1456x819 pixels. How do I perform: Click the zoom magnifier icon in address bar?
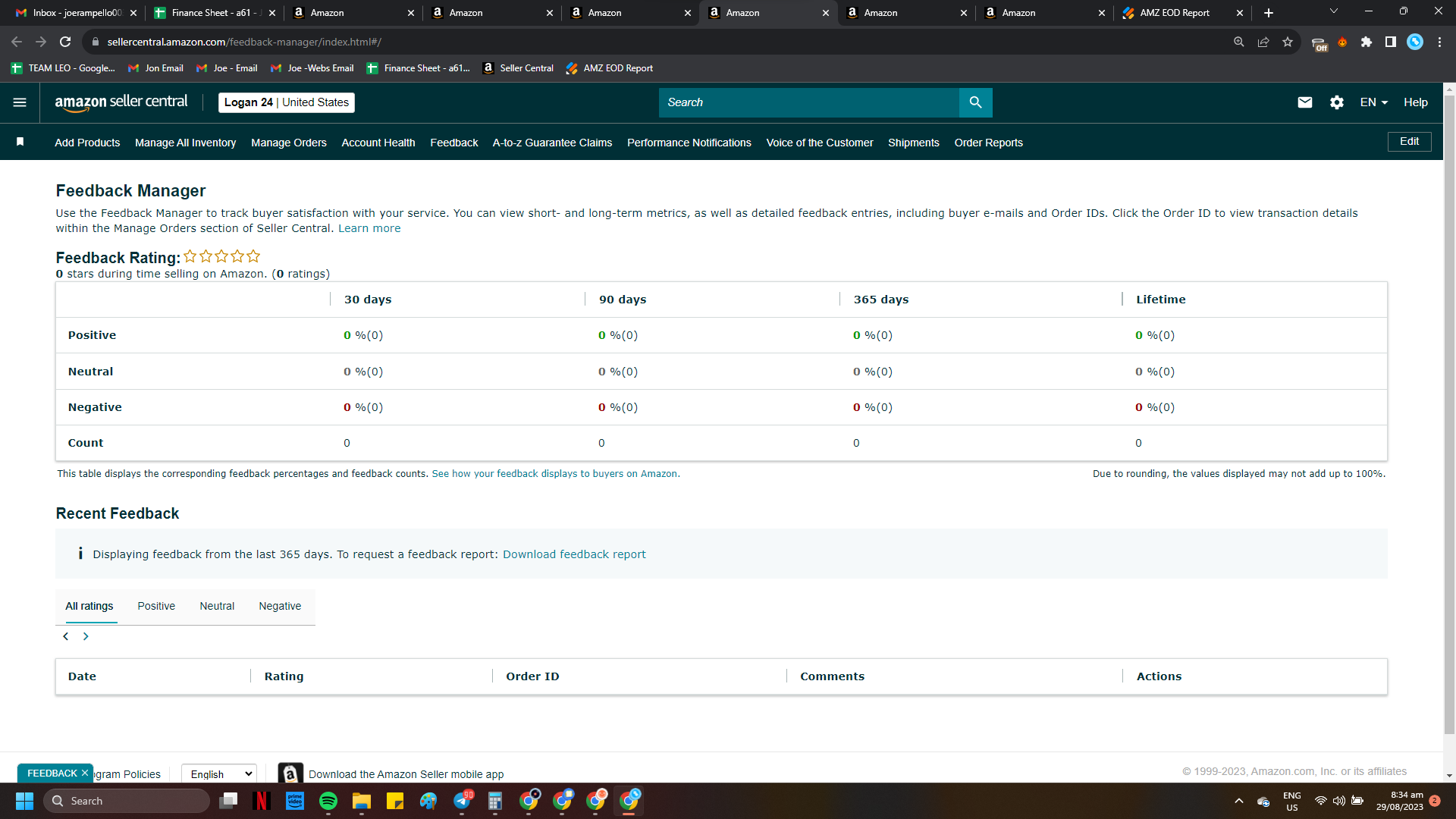point(1239,42)
